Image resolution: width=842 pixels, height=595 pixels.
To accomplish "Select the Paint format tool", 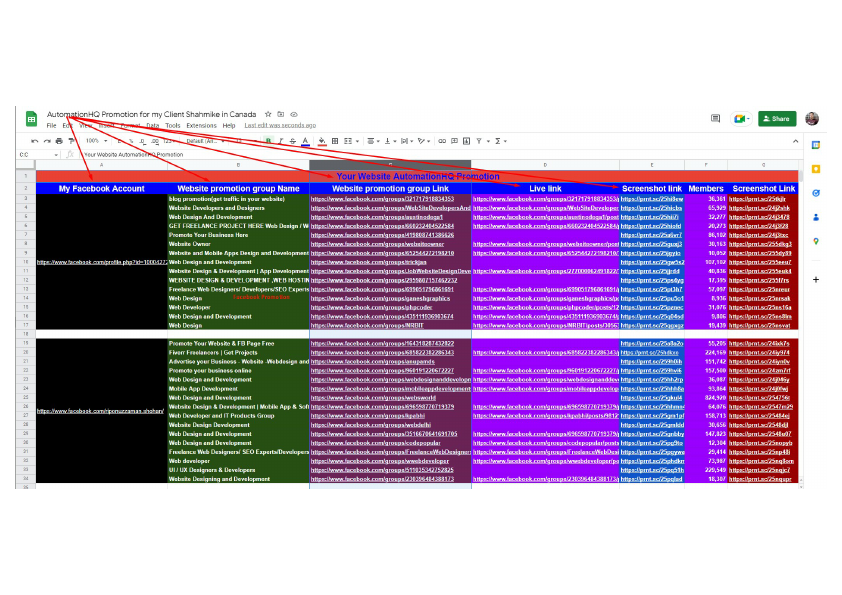I will pos(71,141).
